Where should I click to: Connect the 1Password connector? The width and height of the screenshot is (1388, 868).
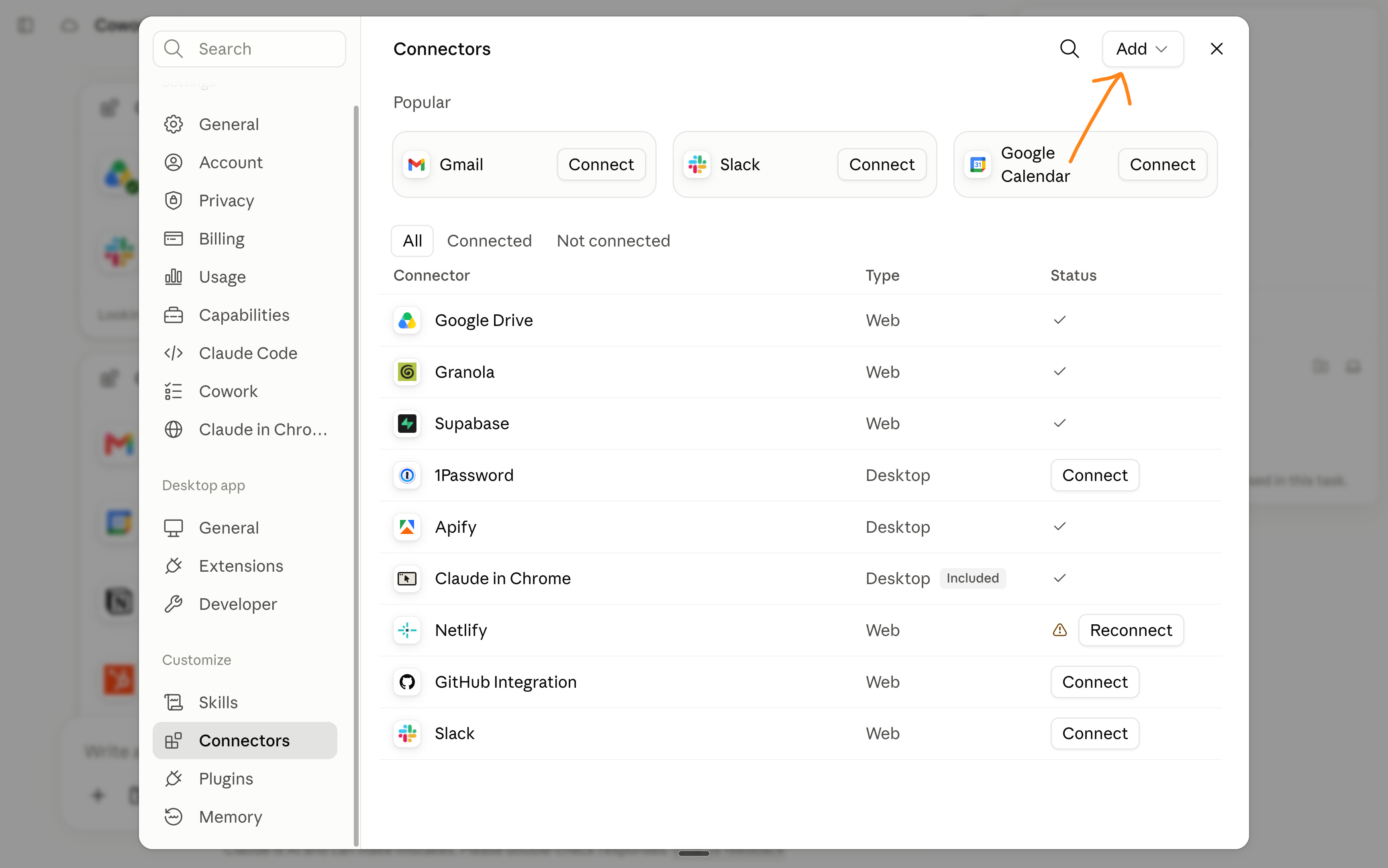[x=1094, y=475]
